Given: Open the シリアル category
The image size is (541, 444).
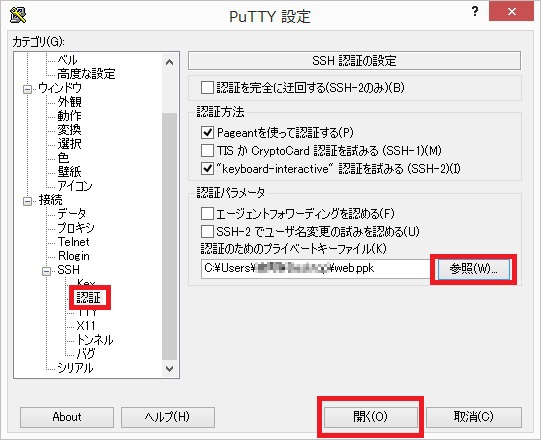Looking at the screenshot, I should 75,368.
